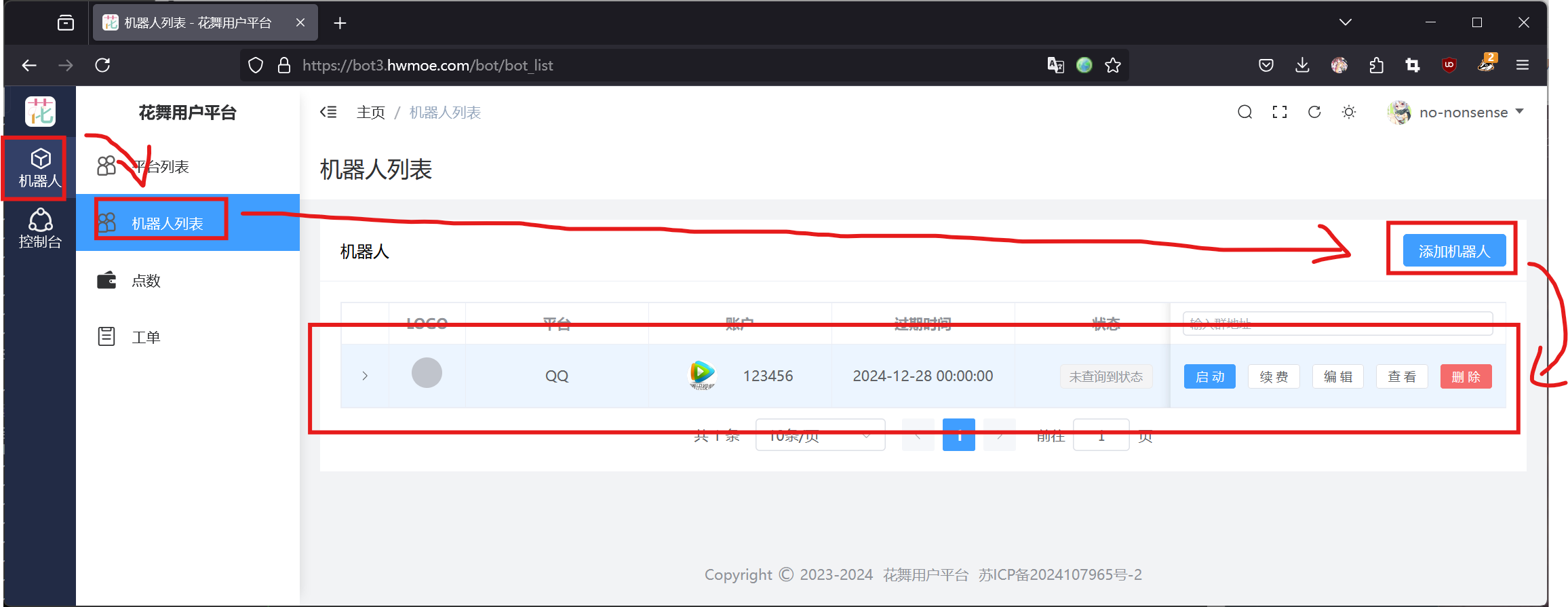Viewport: 1568px width, 607px height.
Task: Click the 主页 breadcrumb link
Action: (370, 113)
